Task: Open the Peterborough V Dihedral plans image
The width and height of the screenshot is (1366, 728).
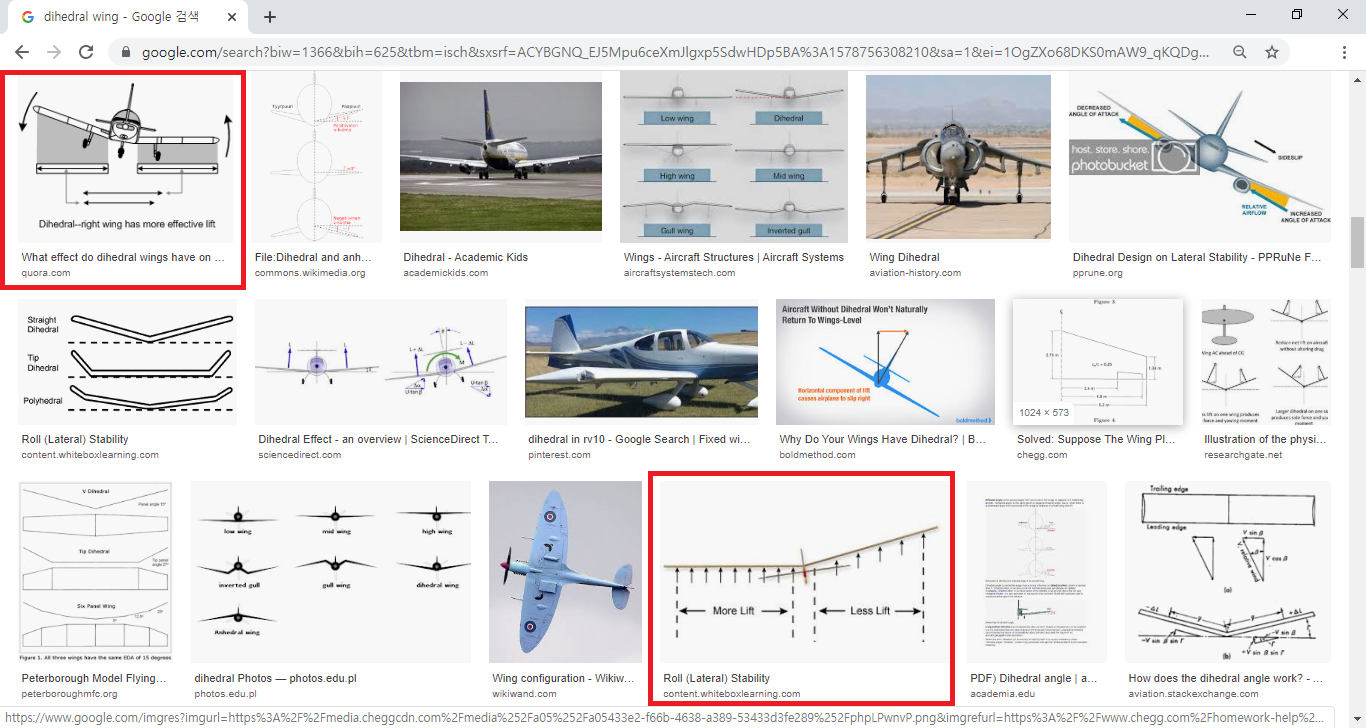Action: [95, 572]
